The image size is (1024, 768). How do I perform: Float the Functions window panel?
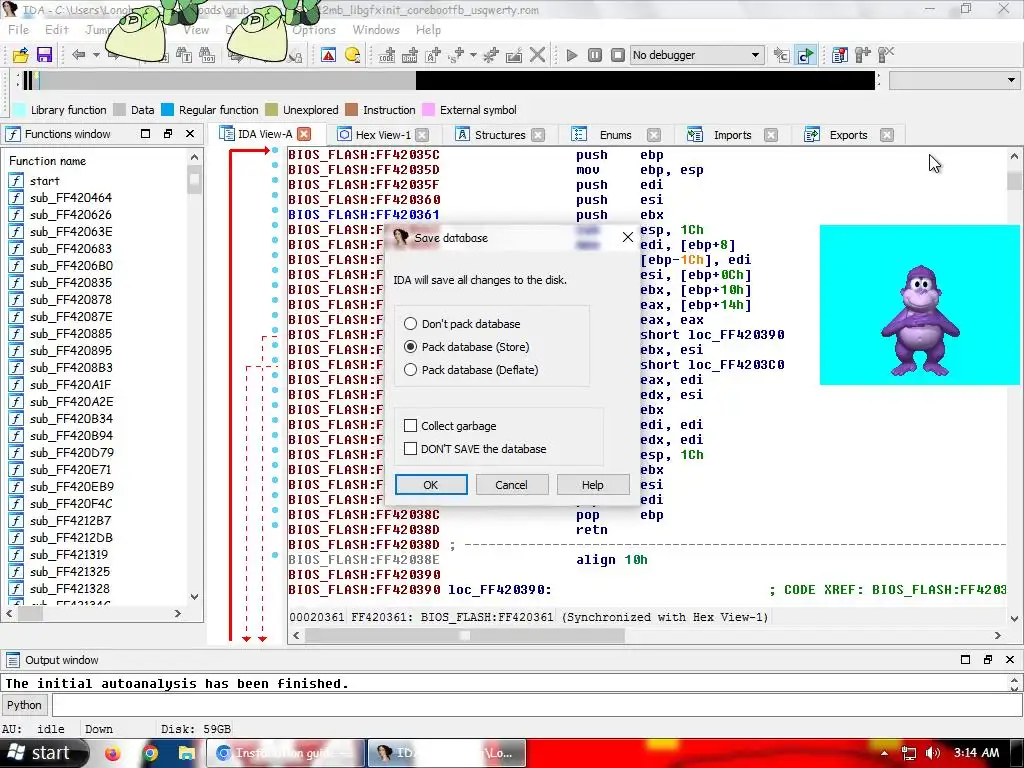tap(168, 134)
